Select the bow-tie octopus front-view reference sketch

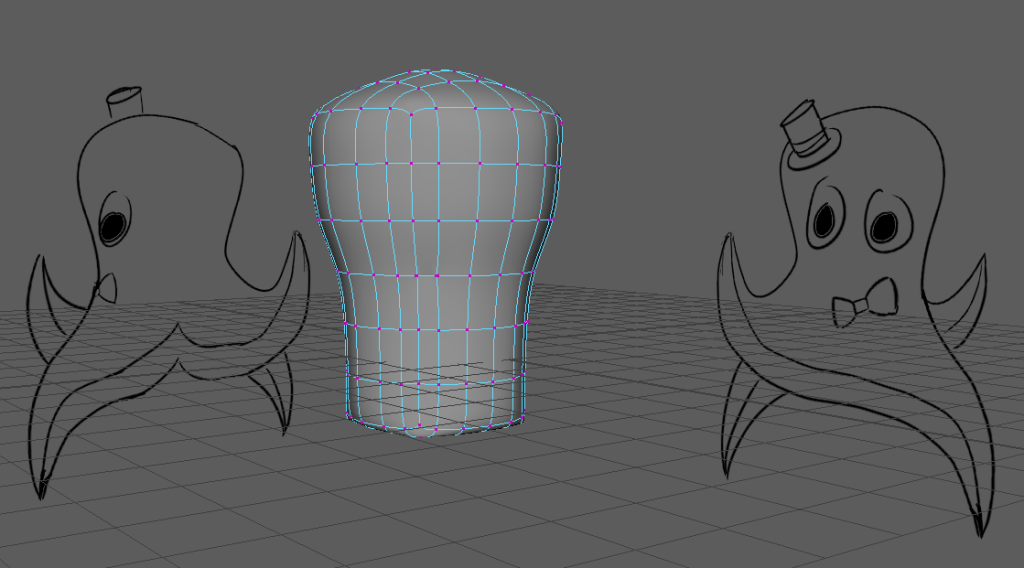click(856, 318)
